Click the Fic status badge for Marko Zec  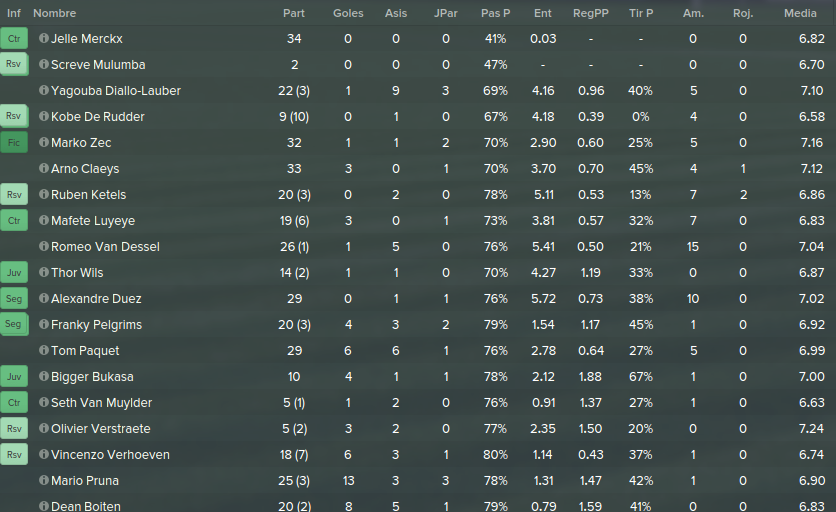point(14,143)
